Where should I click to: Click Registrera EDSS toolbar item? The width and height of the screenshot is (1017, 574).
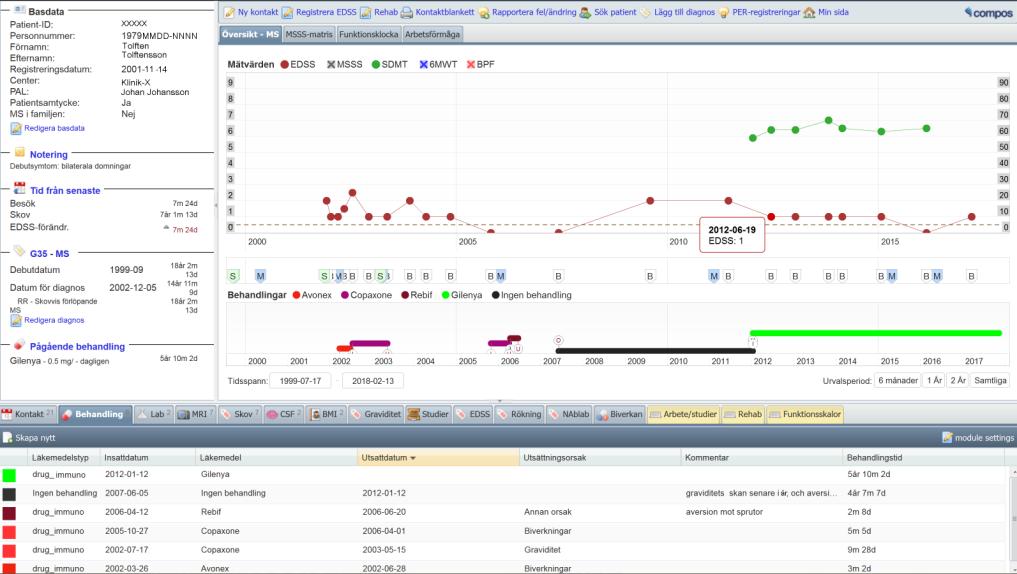pyautogui.click(x=319, y=12)
